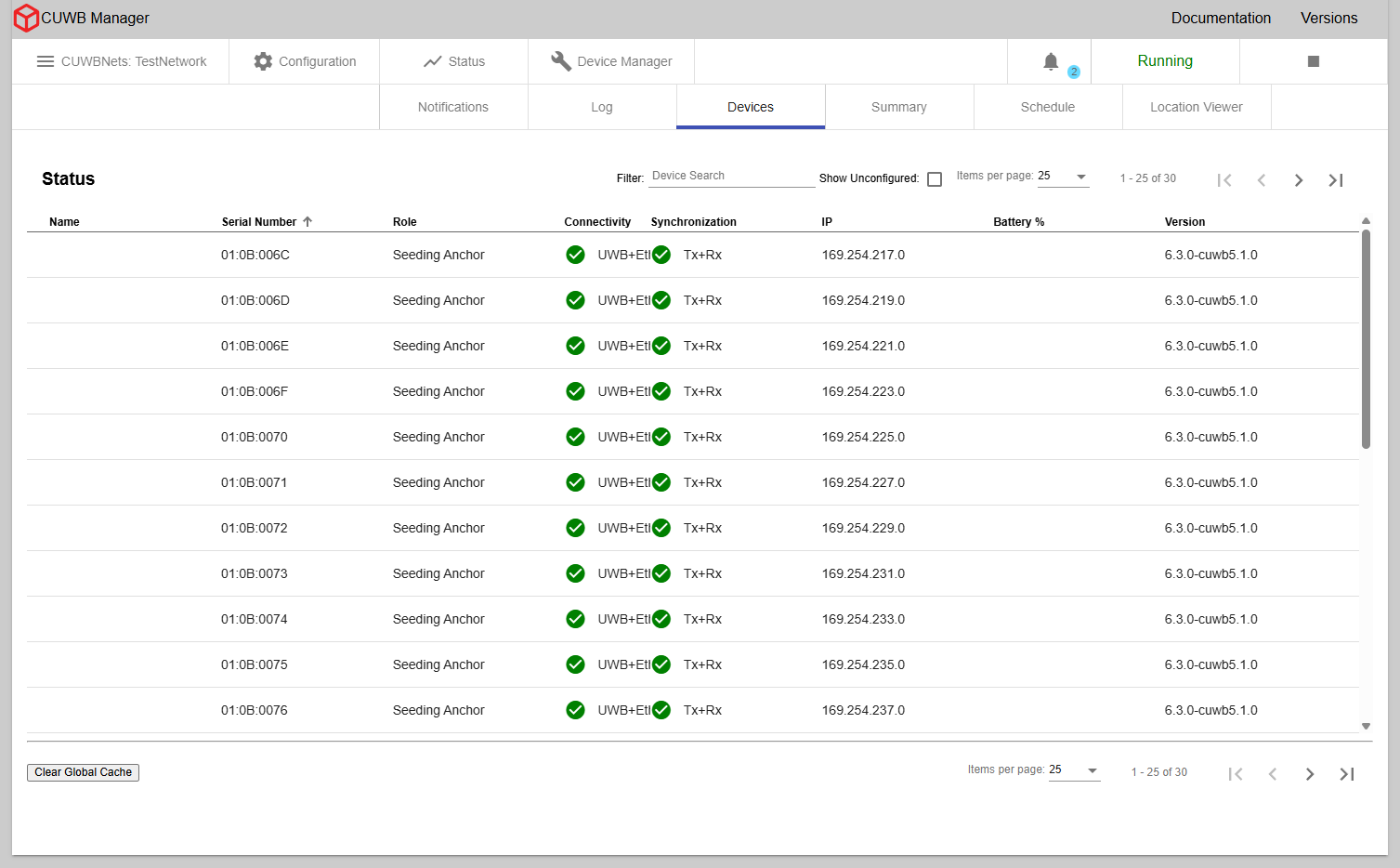The image size is (1400, 868).
Task: Go to first page in bottom paginator
Action: click(x=1236, y=774)
